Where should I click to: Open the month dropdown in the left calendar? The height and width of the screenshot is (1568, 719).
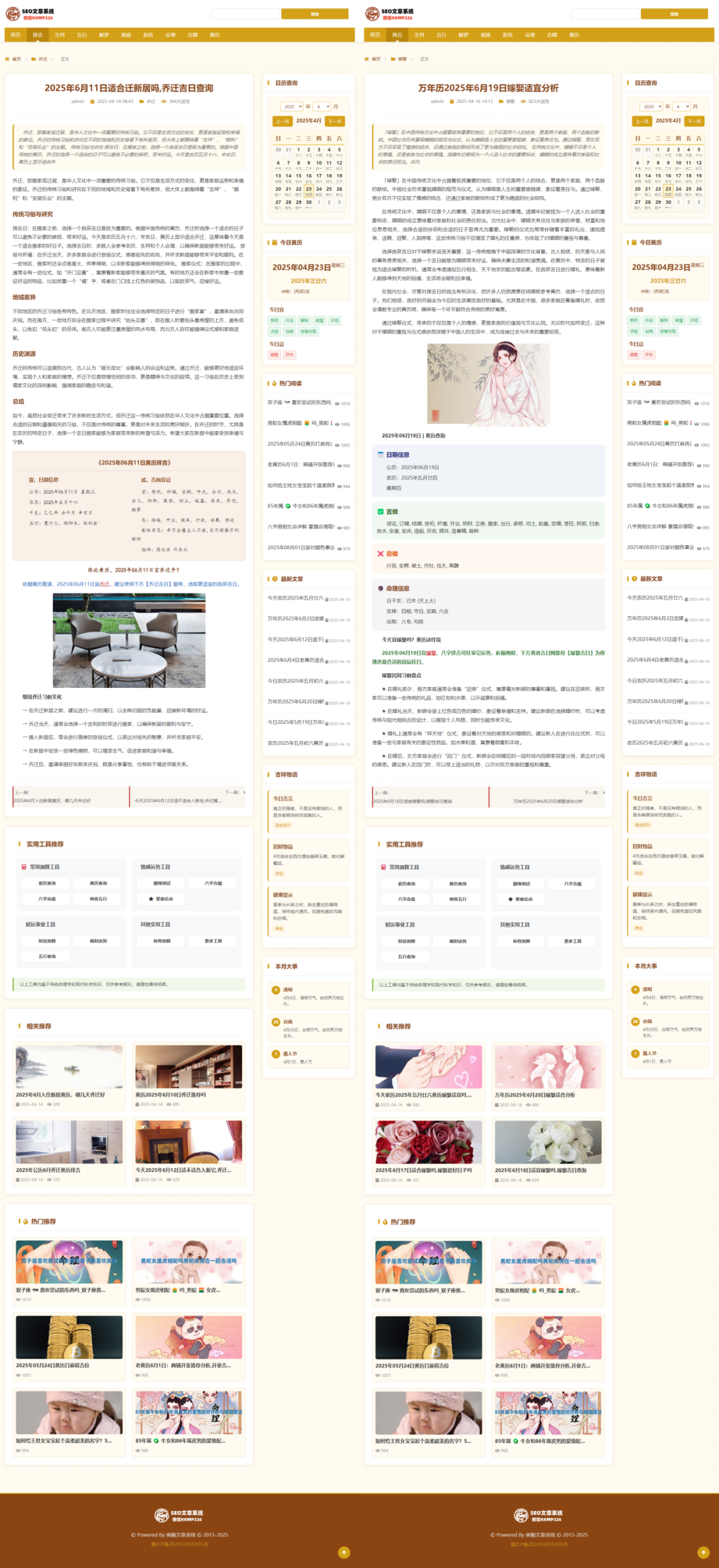pyautogui.click(x=323, y=107)
